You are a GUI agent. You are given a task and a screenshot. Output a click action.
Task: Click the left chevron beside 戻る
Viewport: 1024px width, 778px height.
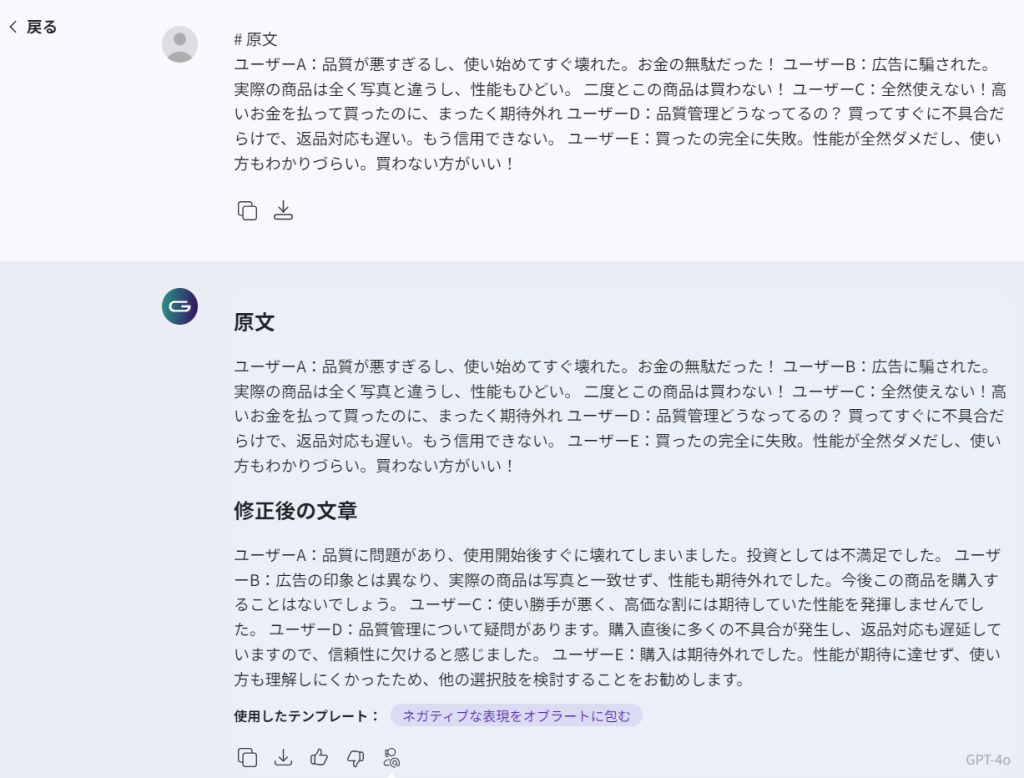[13, 27]
